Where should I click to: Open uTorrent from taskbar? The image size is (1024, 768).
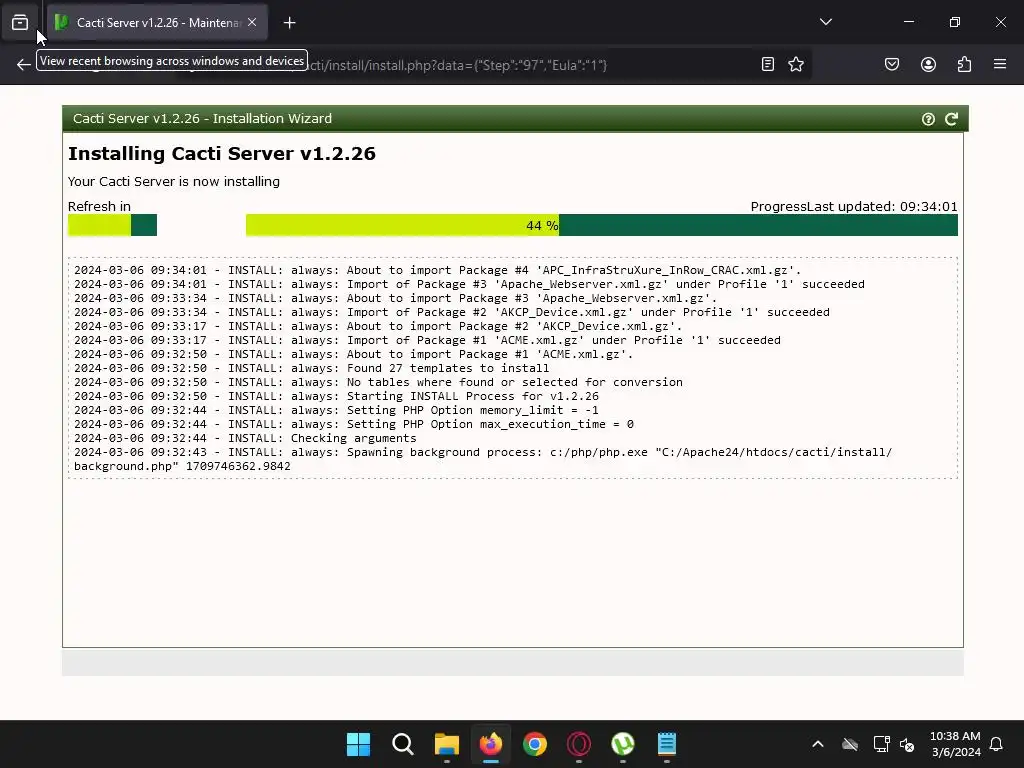623,744
